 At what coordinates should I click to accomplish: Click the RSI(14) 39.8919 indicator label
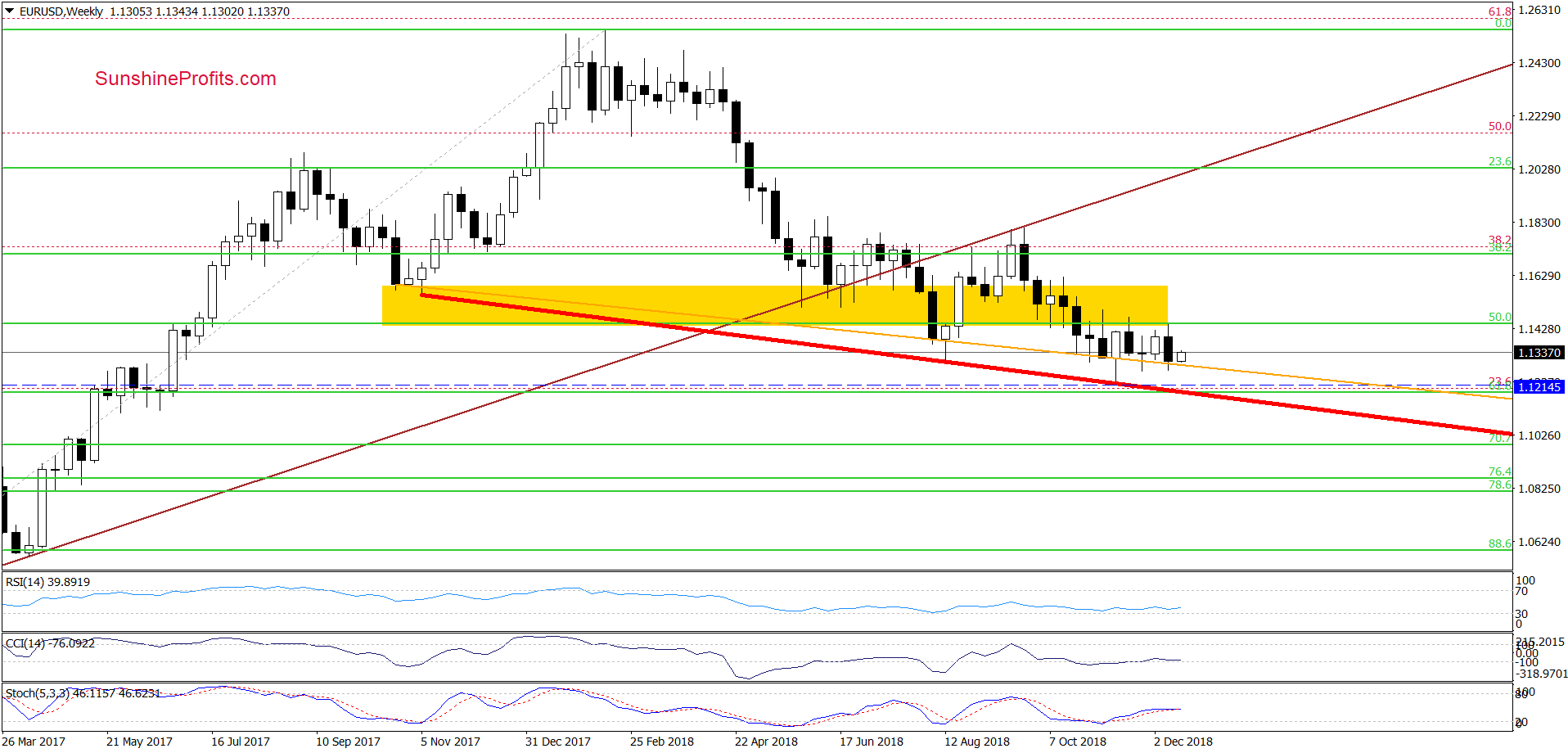click(x=47, y=582)
